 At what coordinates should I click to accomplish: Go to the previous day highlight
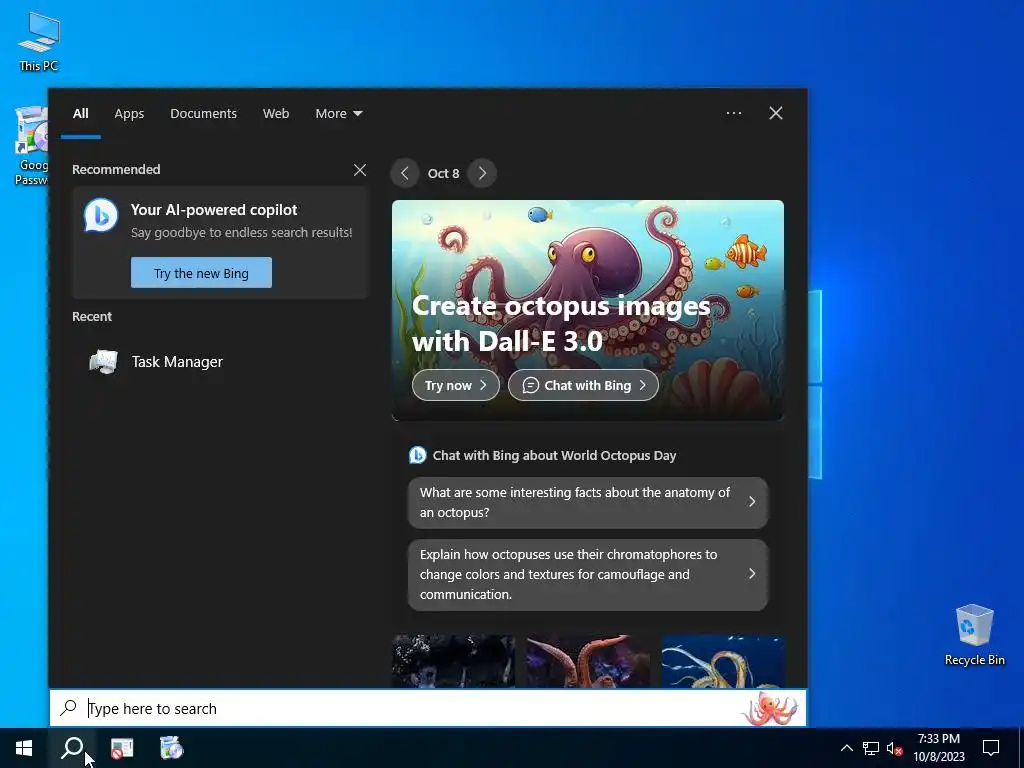tap(405, 173)
